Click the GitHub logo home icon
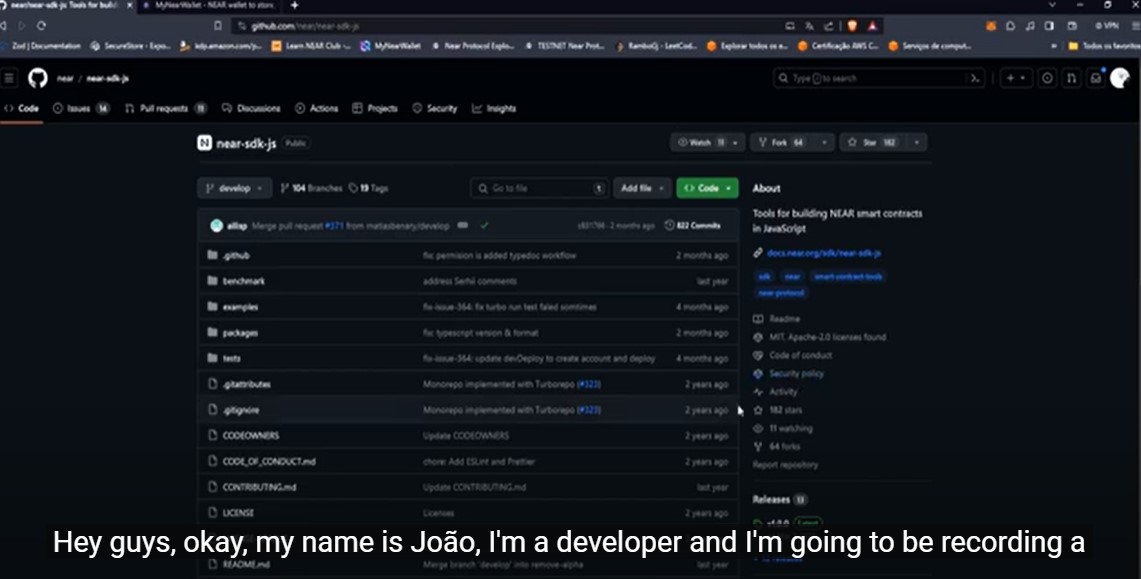This screenshot has width=1141, height=579. click(37, 78)
